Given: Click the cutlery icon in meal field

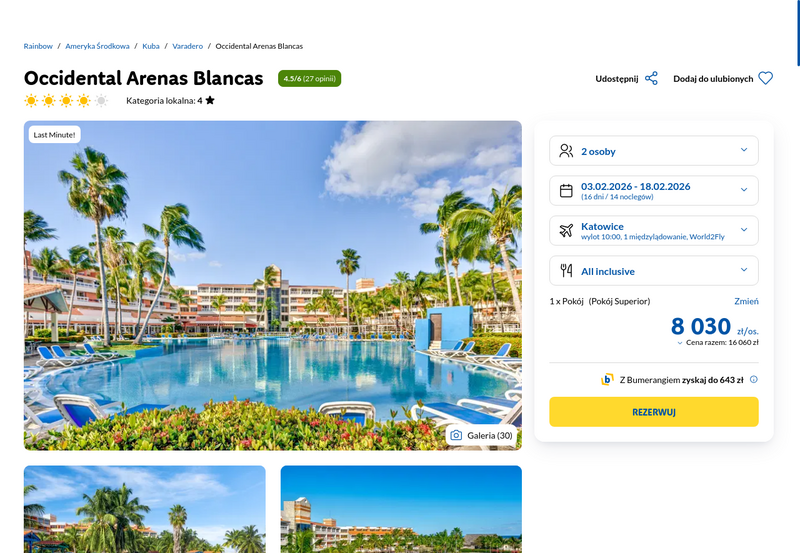Looking at the screenshot, I should click(566, 270).
